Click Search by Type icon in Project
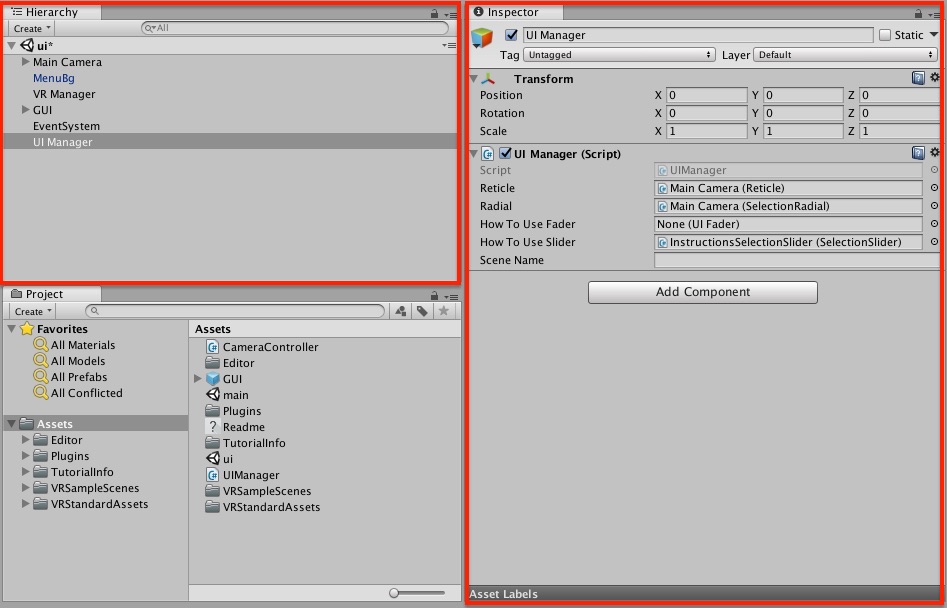The image size is (947, 608). tap(400, 311)
